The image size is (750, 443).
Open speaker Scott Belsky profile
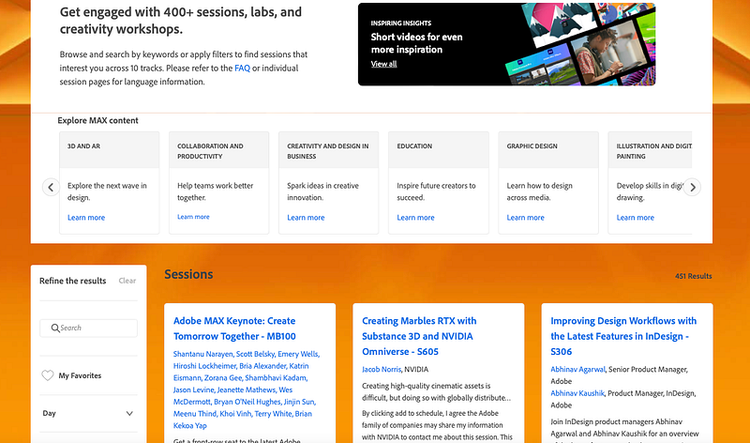click(255, 354)
